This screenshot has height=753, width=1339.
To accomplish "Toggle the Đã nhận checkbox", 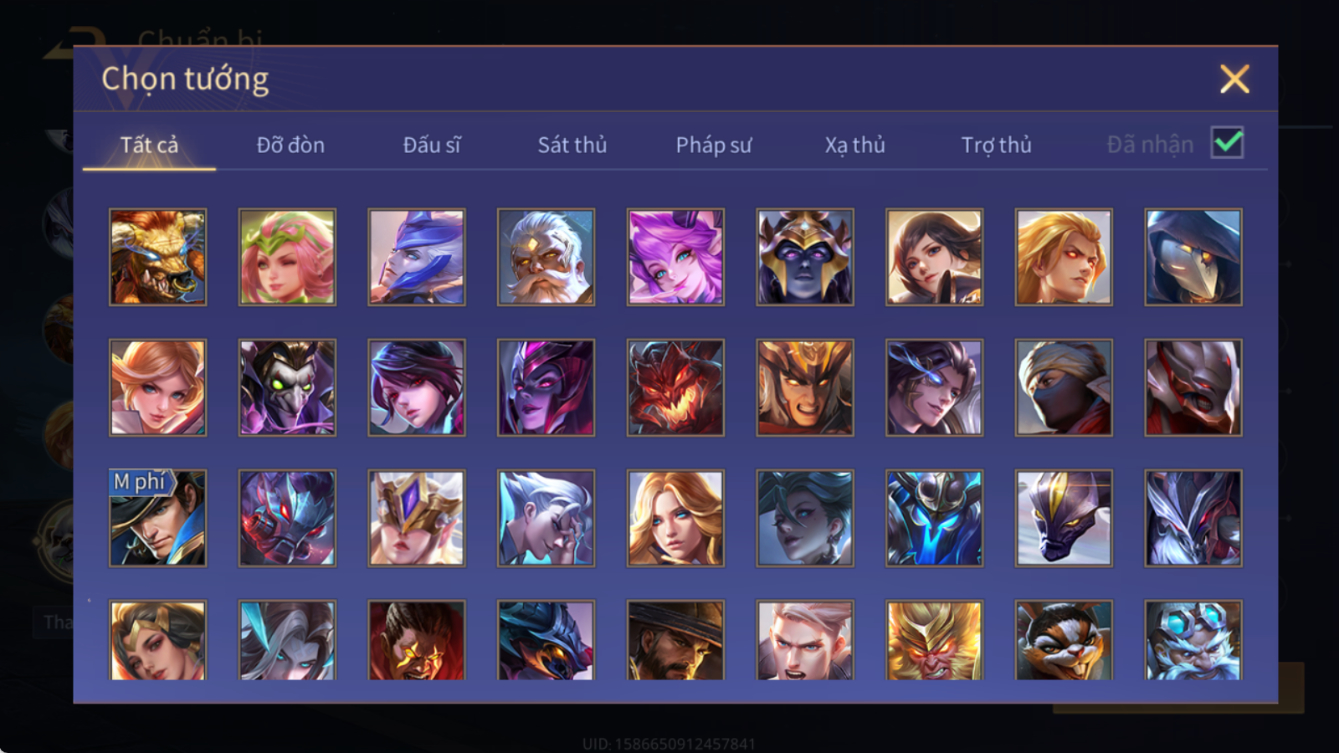I will click(x=1227, y=143).
